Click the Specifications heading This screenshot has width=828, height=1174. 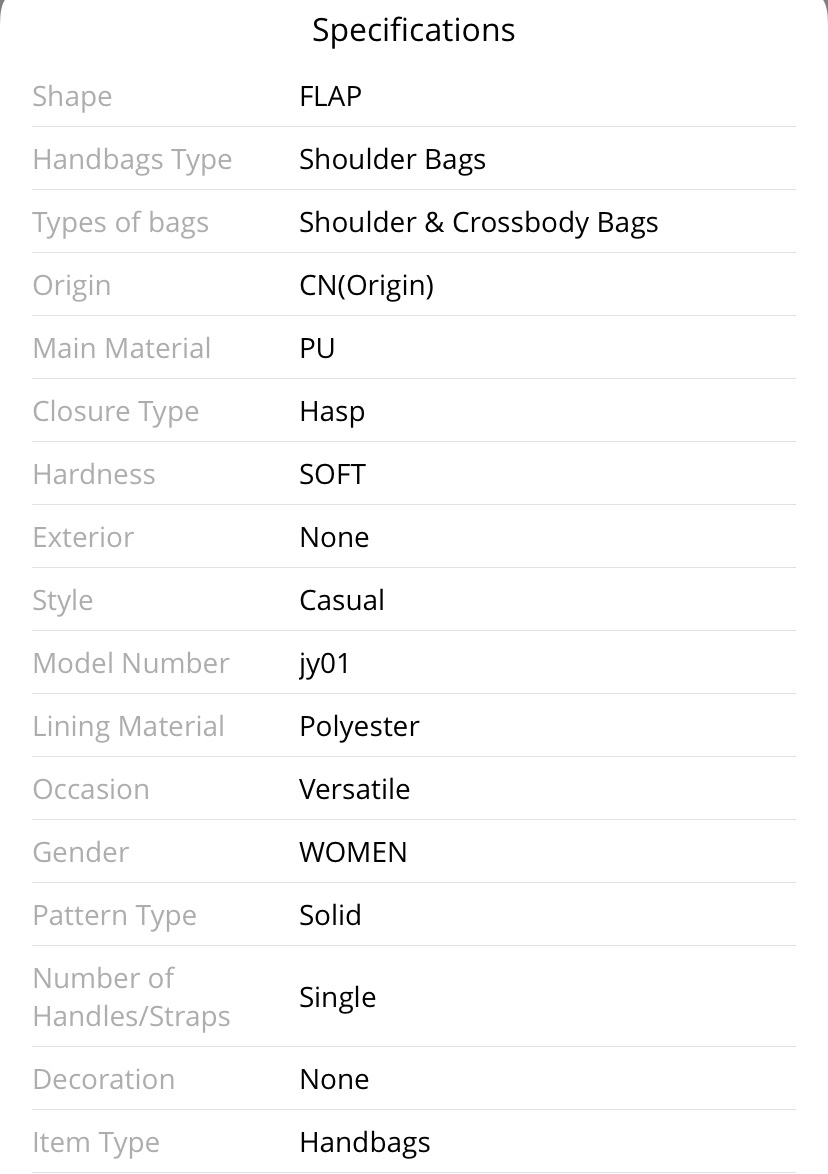coord(413,31)
